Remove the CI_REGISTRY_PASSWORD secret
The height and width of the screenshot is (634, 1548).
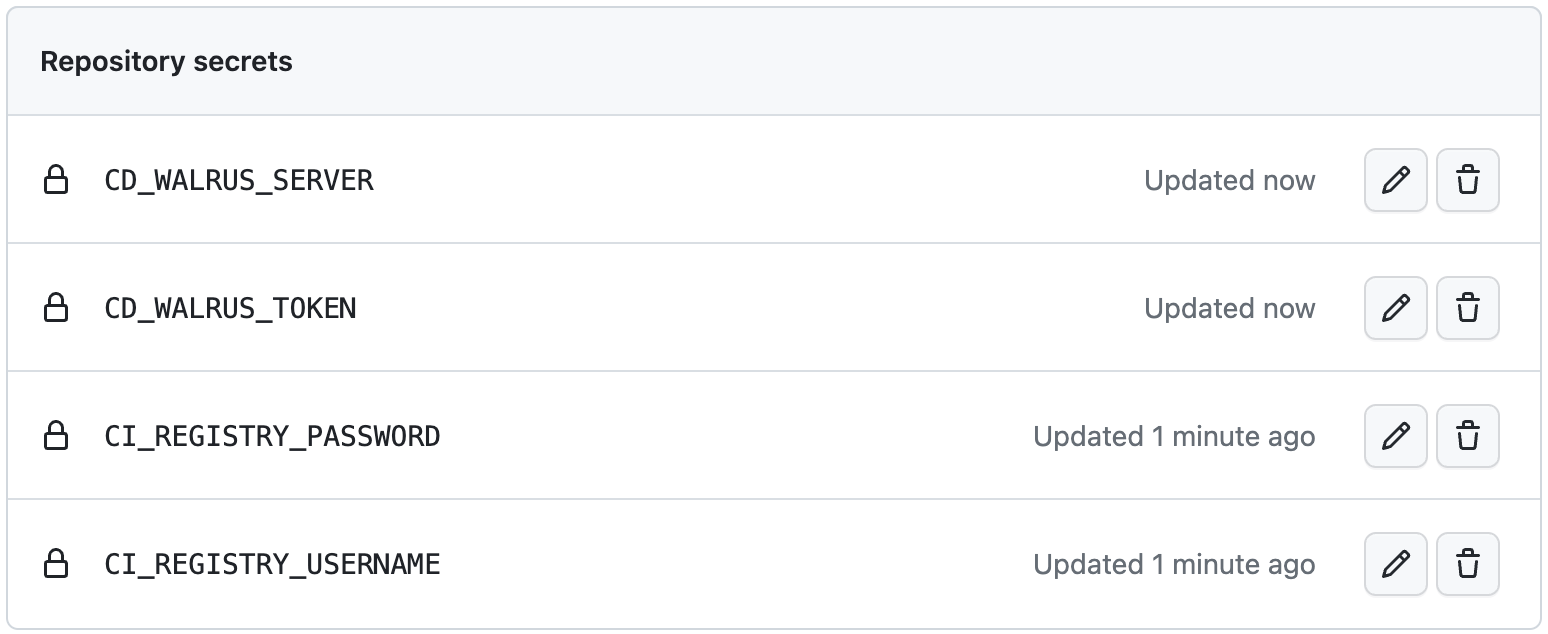pos(1467,436)
